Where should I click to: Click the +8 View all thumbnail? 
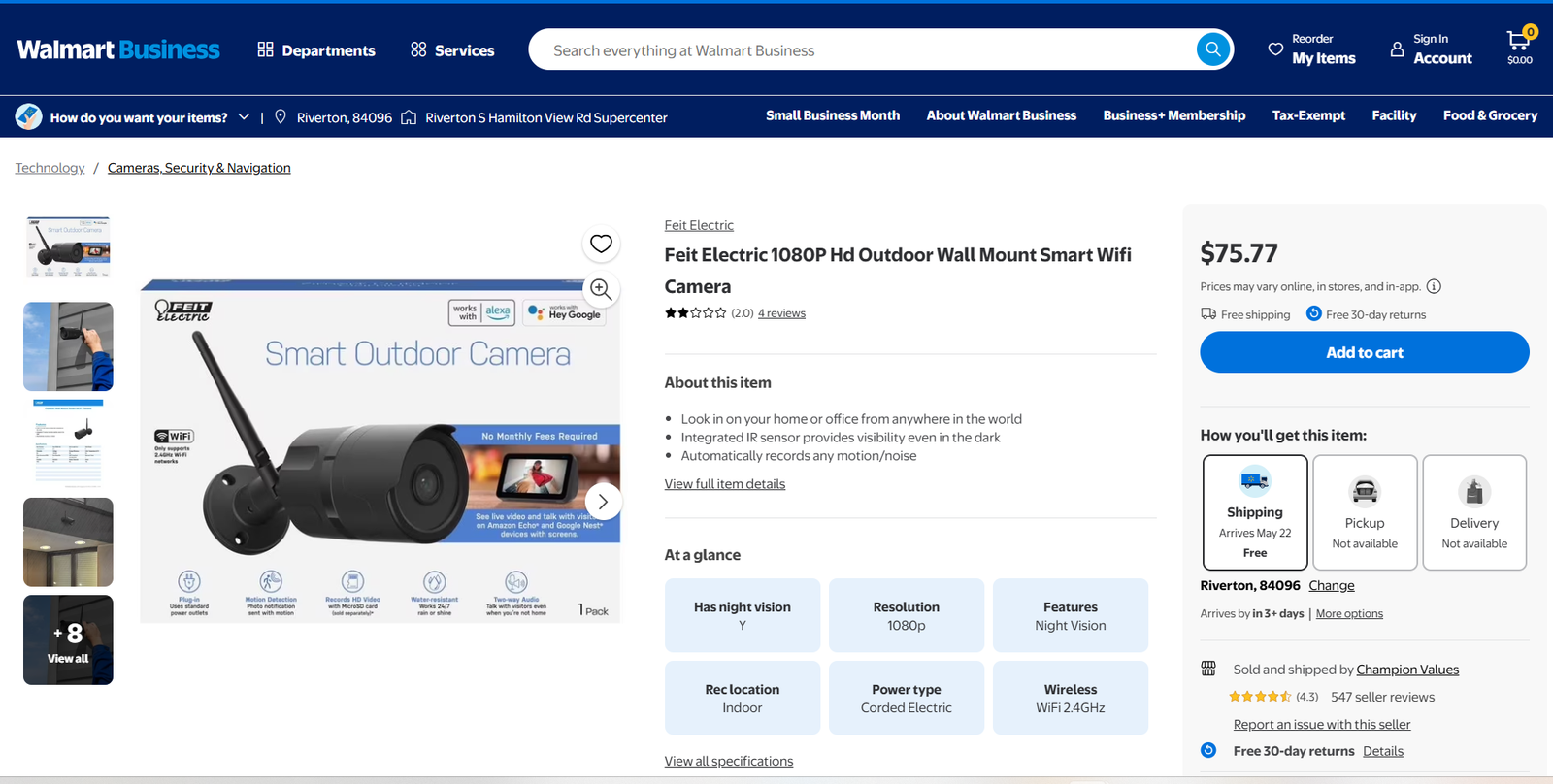[x=68, y=639]
